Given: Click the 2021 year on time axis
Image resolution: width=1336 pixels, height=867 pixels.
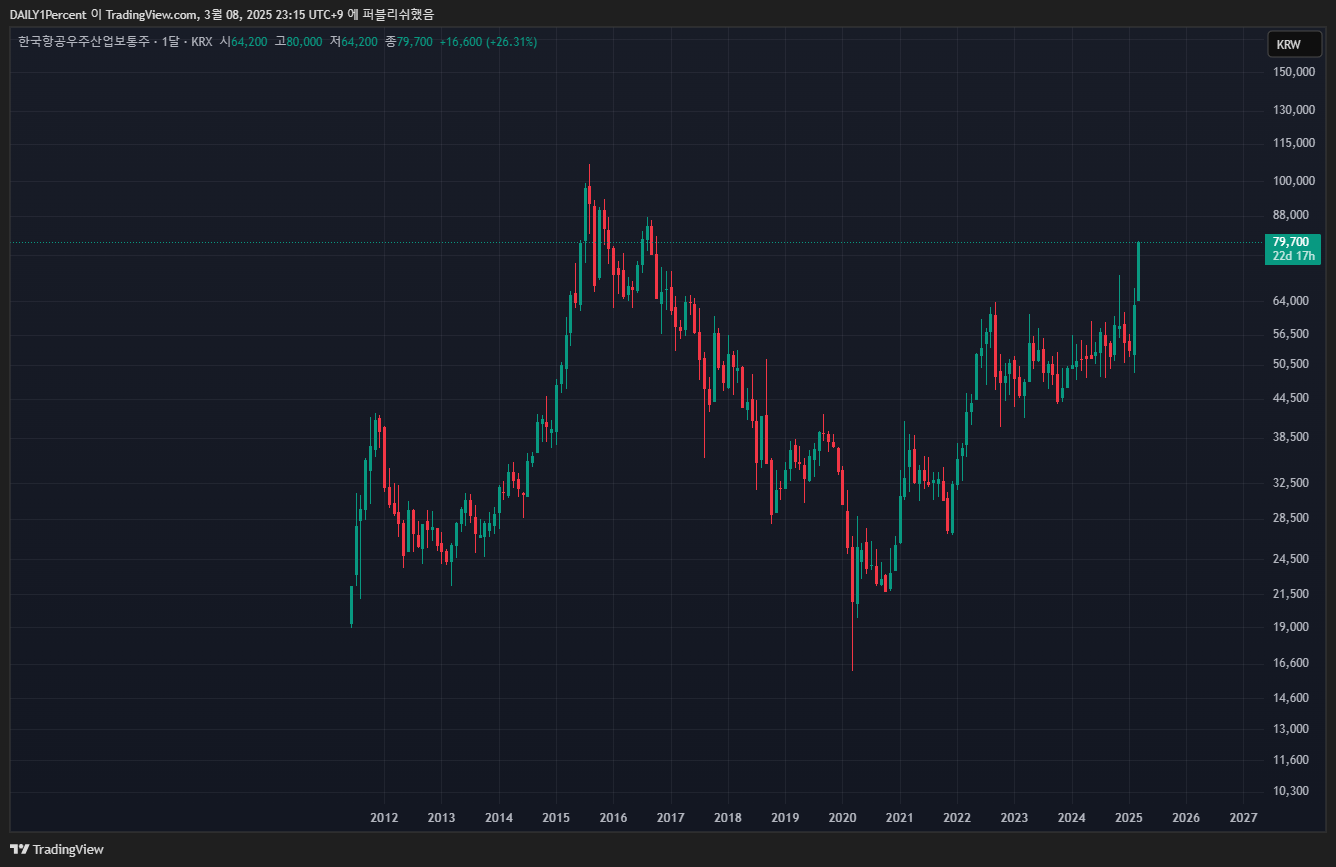Looking at the screenshot, I should [x=900, y=818].
